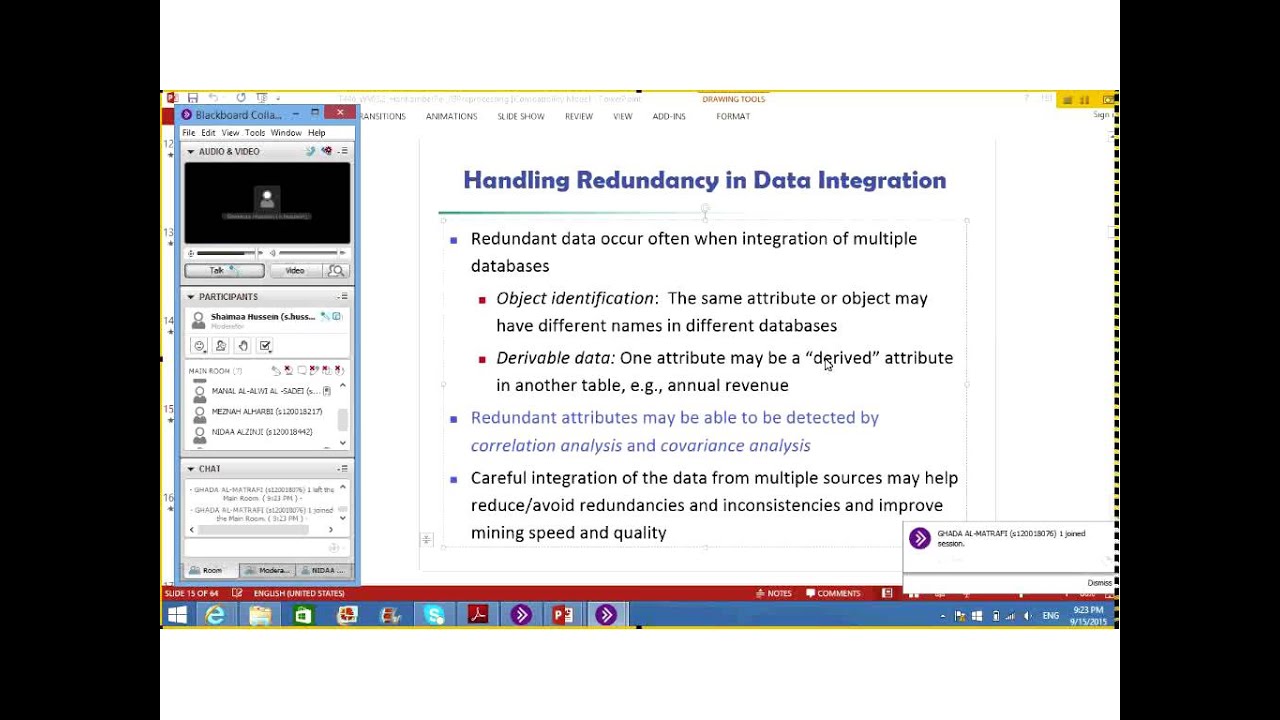Open Adobe Acrobat Reader from taskbar
Image resolution: width=1280 pixels, height=720 pixels.
[478, 616]
